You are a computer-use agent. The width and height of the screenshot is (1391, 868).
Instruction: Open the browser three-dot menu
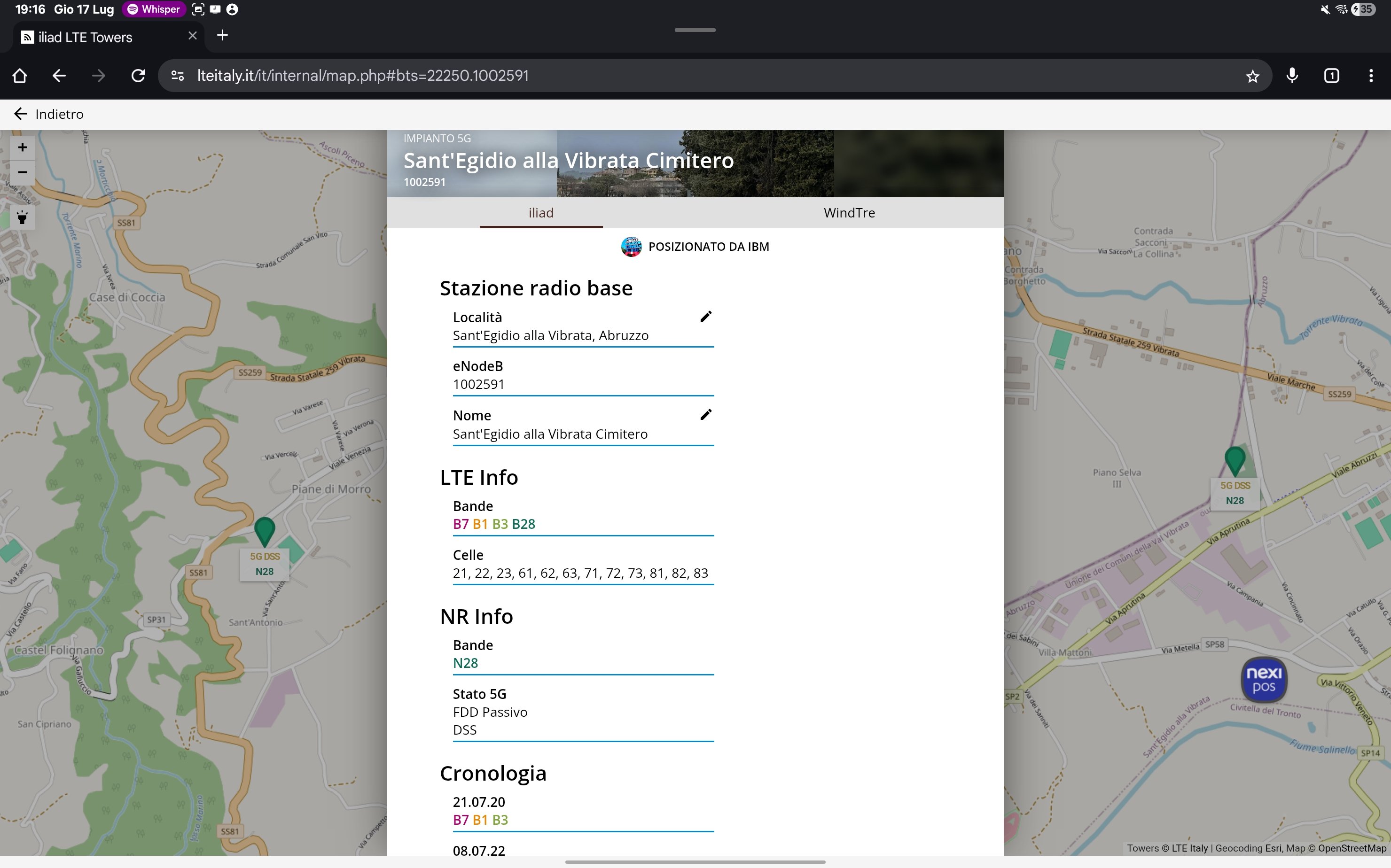click(1371, 76)
